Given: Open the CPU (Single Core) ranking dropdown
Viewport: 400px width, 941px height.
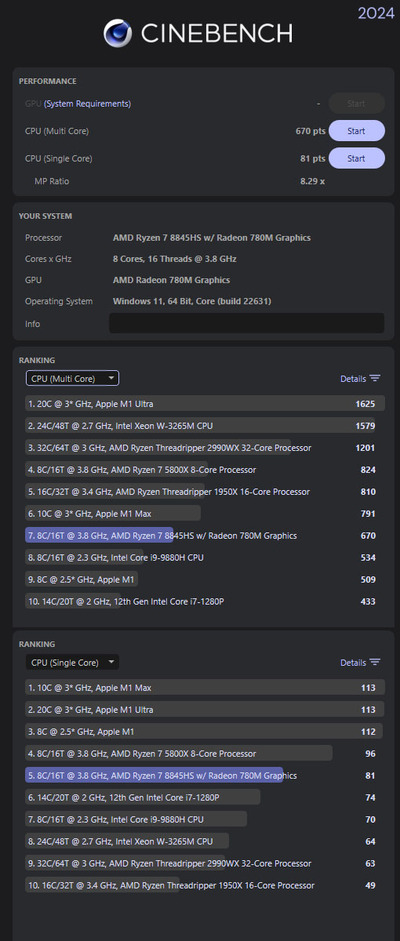Looking at the screenshot, I should (x=72, y=663).
